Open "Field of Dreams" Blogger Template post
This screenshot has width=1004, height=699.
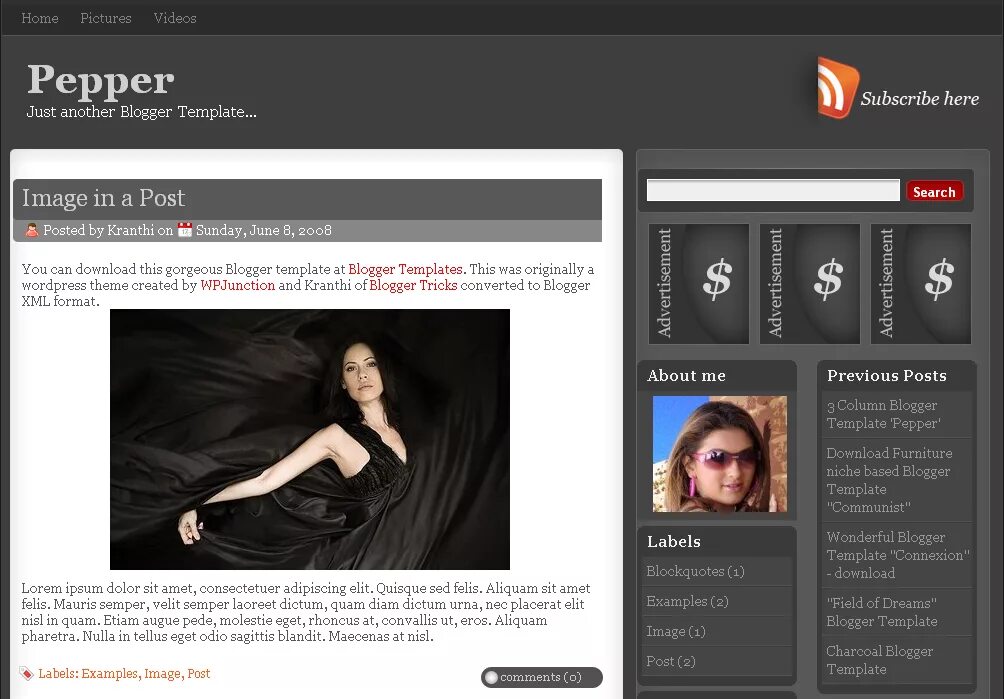click(x=882, y=612)
